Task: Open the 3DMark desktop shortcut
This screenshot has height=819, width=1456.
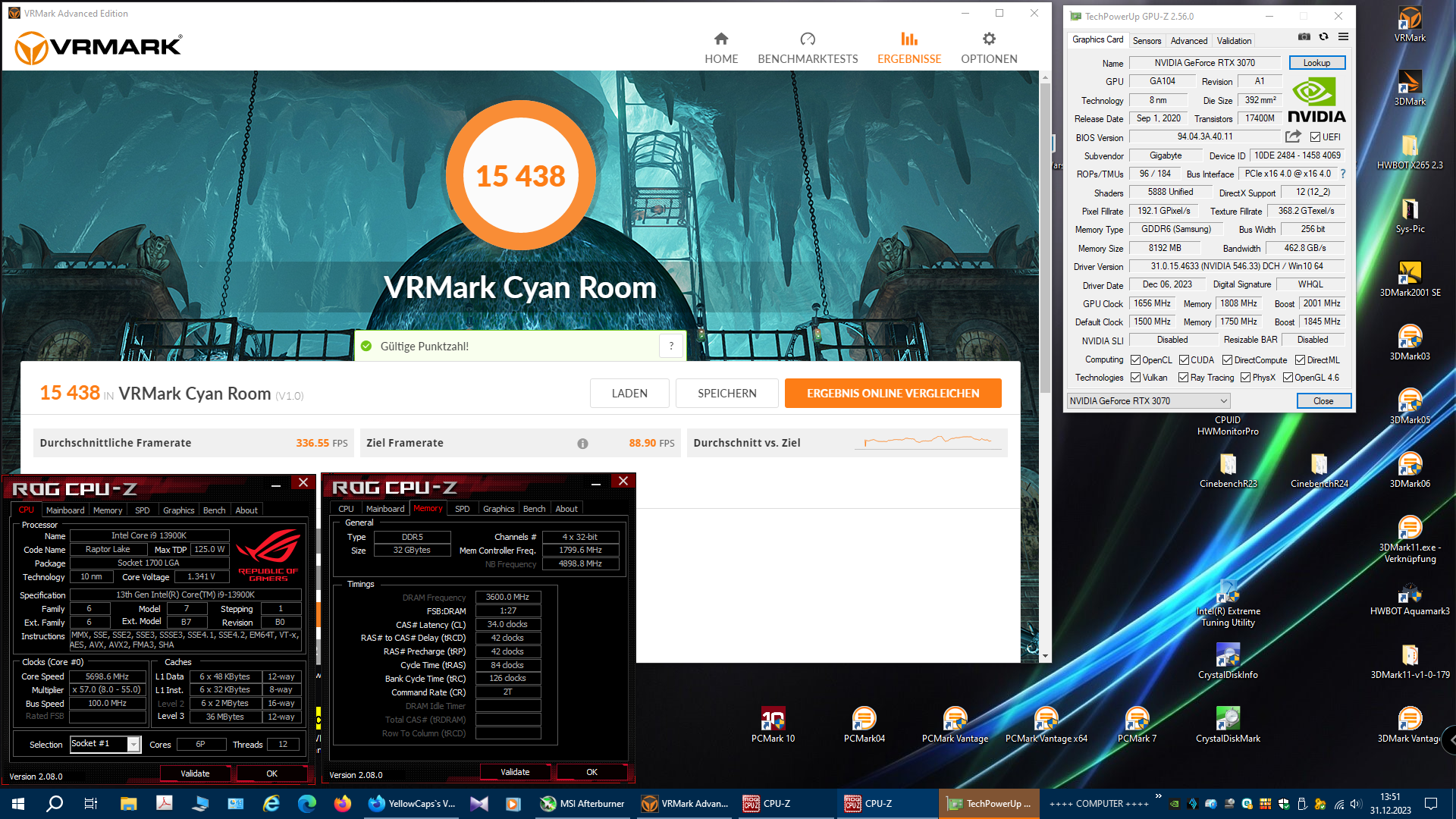Action: click(1410, 88)
